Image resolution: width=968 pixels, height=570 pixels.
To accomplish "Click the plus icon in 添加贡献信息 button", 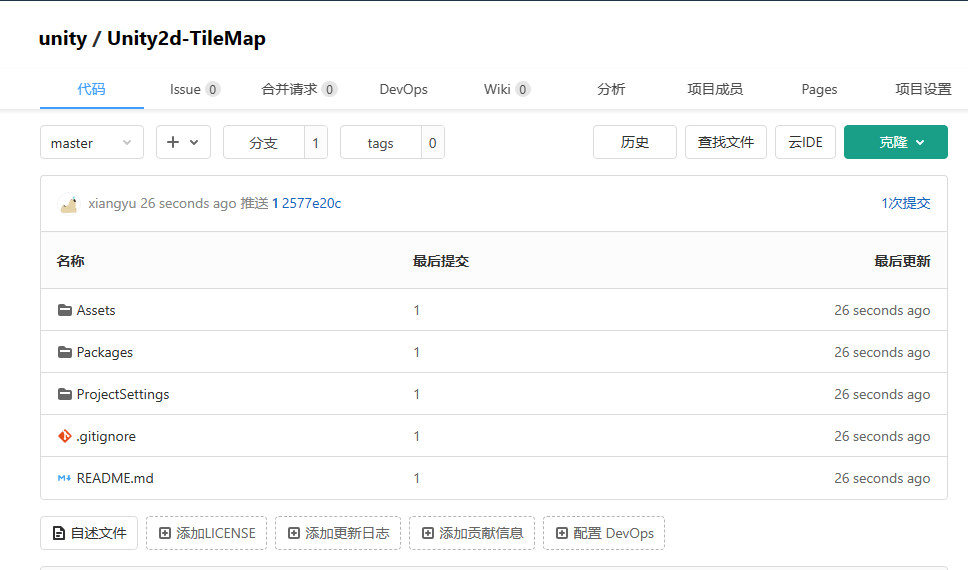I will coord(428,533).
